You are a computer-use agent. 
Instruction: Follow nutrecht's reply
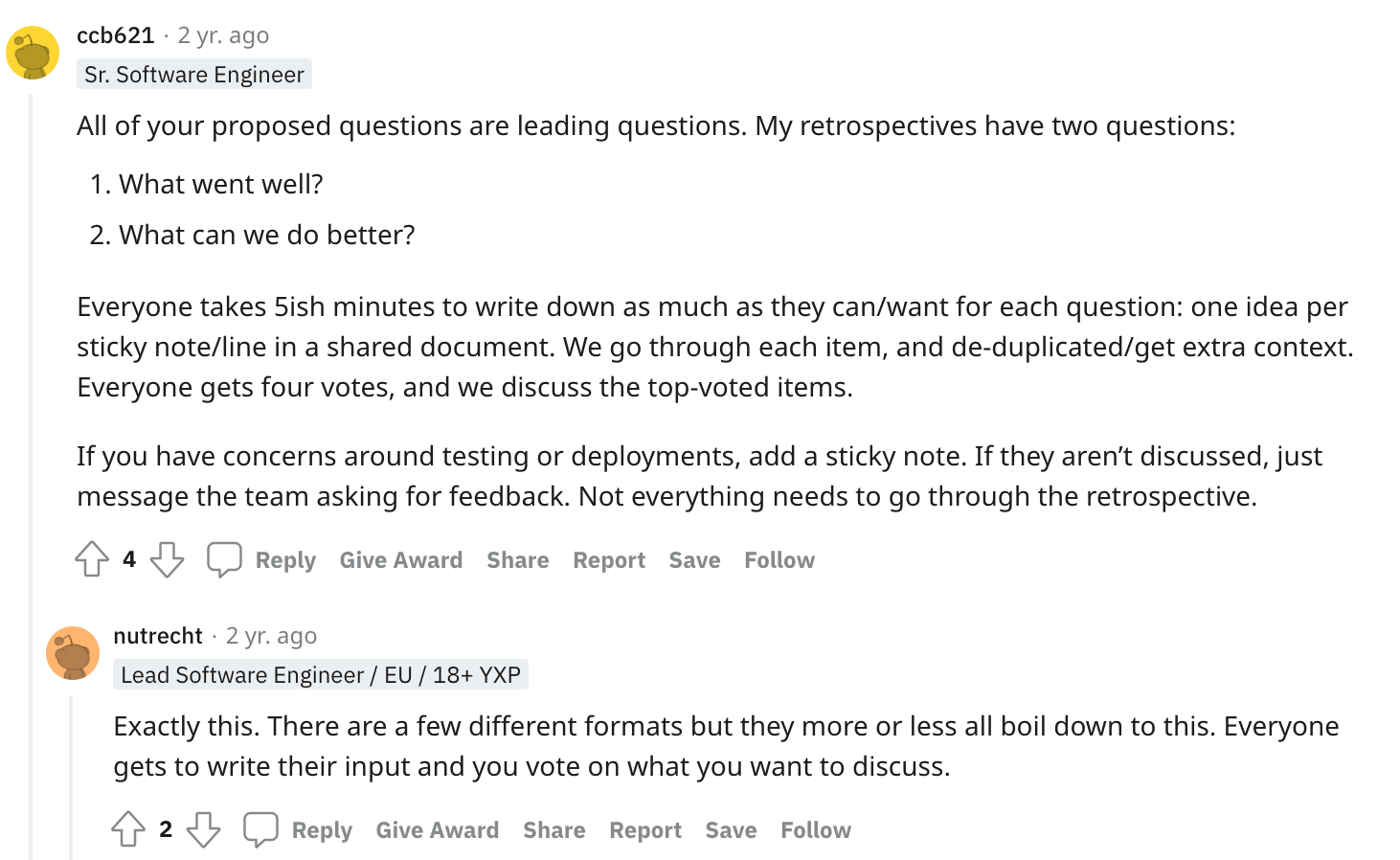coord(815,829)
